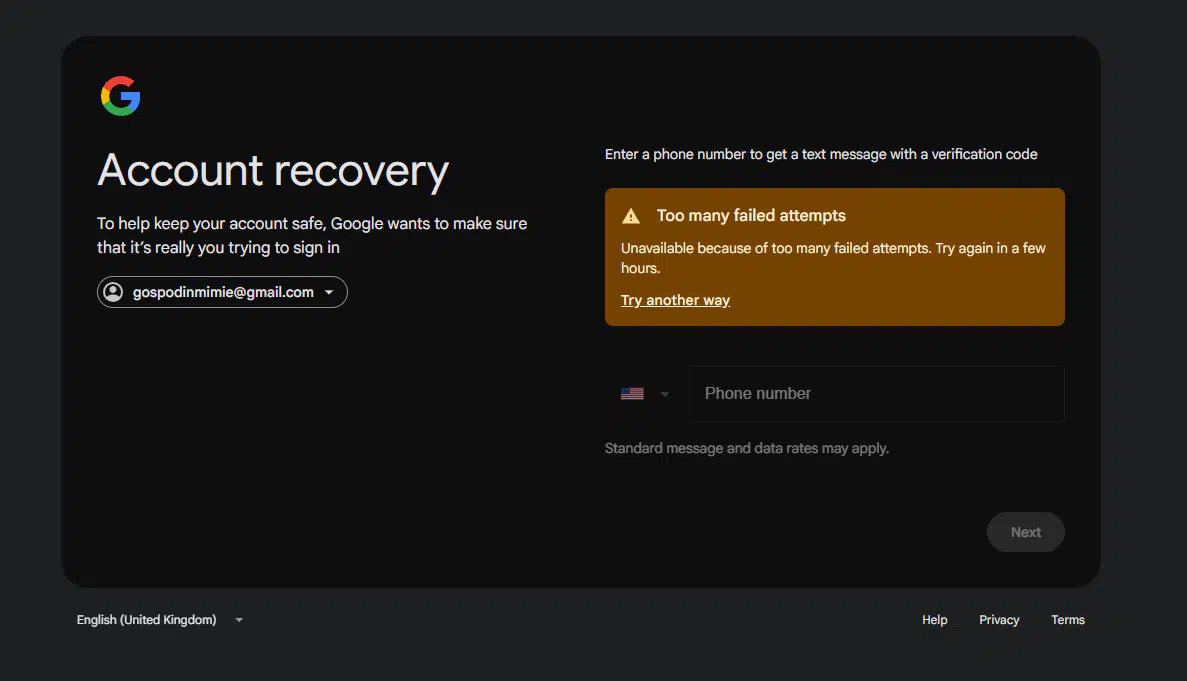Open the English (United Kingdom) language selector
The image size is (1187, 681).
click(x=160, y=620)
